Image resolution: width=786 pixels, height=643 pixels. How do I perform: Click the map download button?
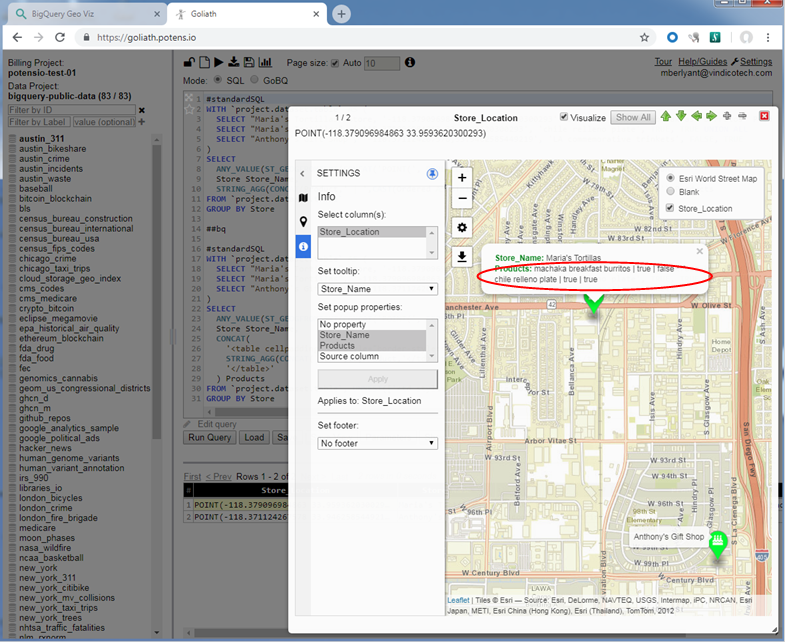462,257
